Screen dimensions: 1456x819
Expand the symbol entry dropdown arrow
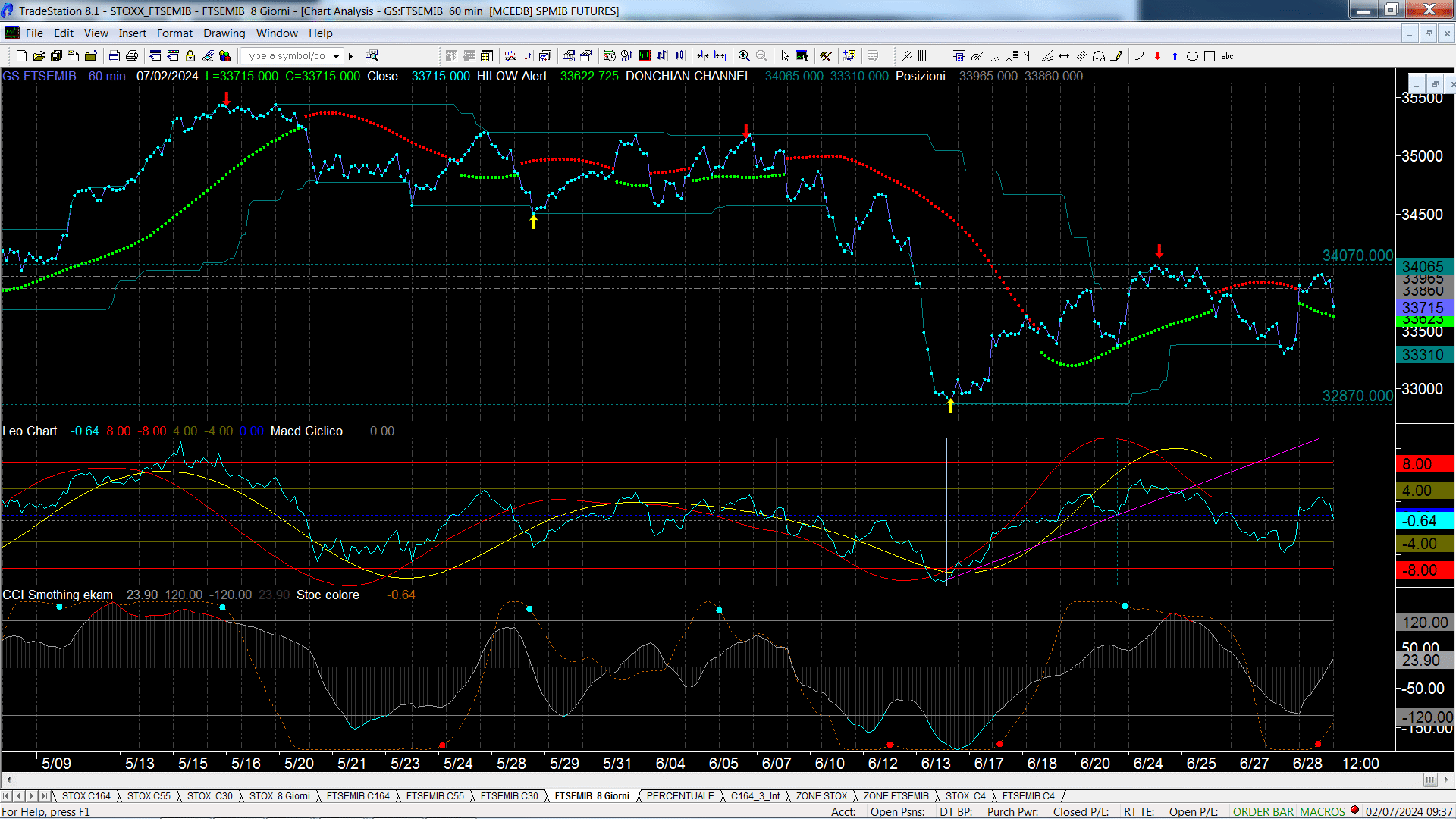coord(336,56)
